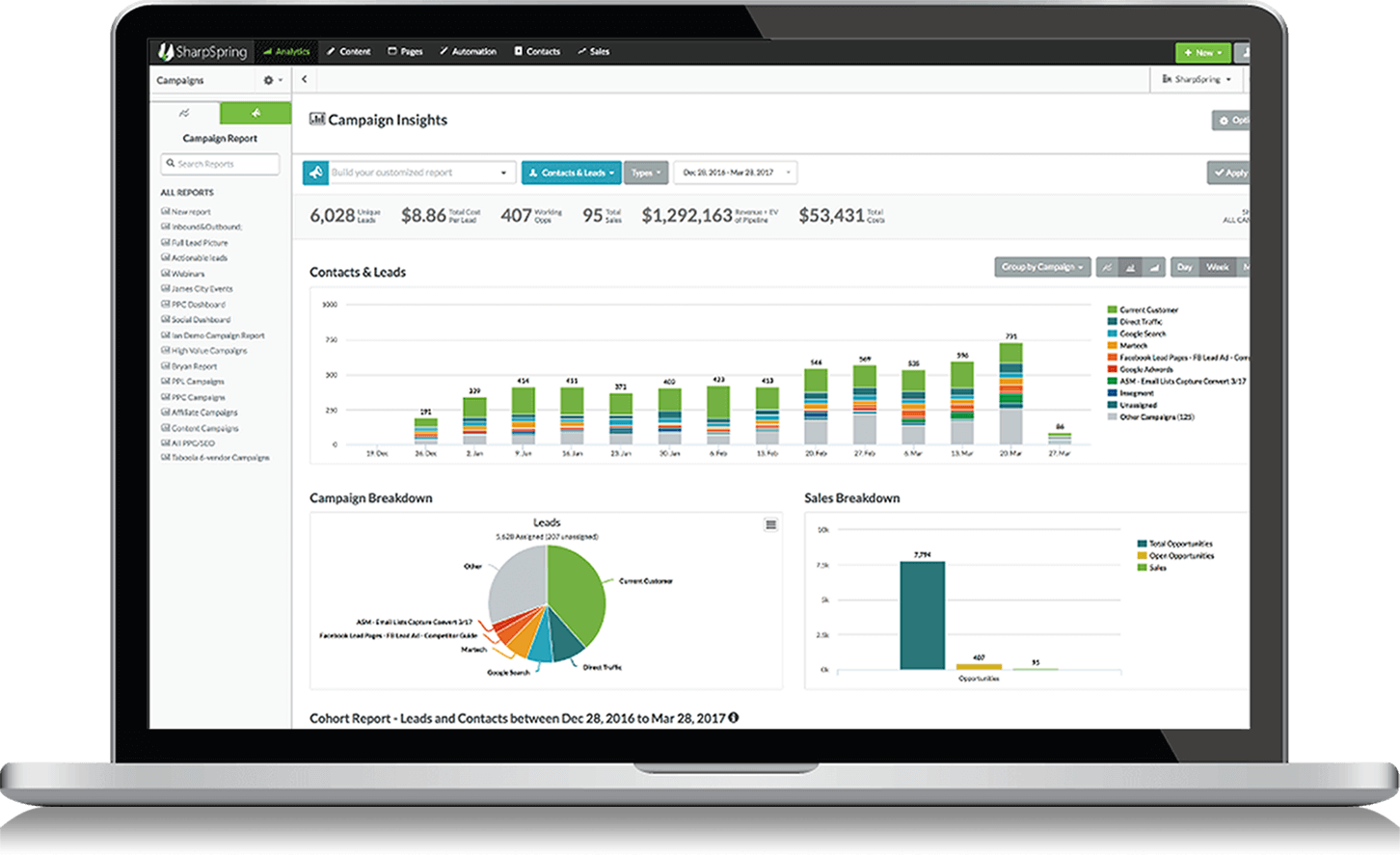The width and height of the screenshot is (1400, 855).
Task: Open the PPC Dashboard report
Action: point(198,304)
